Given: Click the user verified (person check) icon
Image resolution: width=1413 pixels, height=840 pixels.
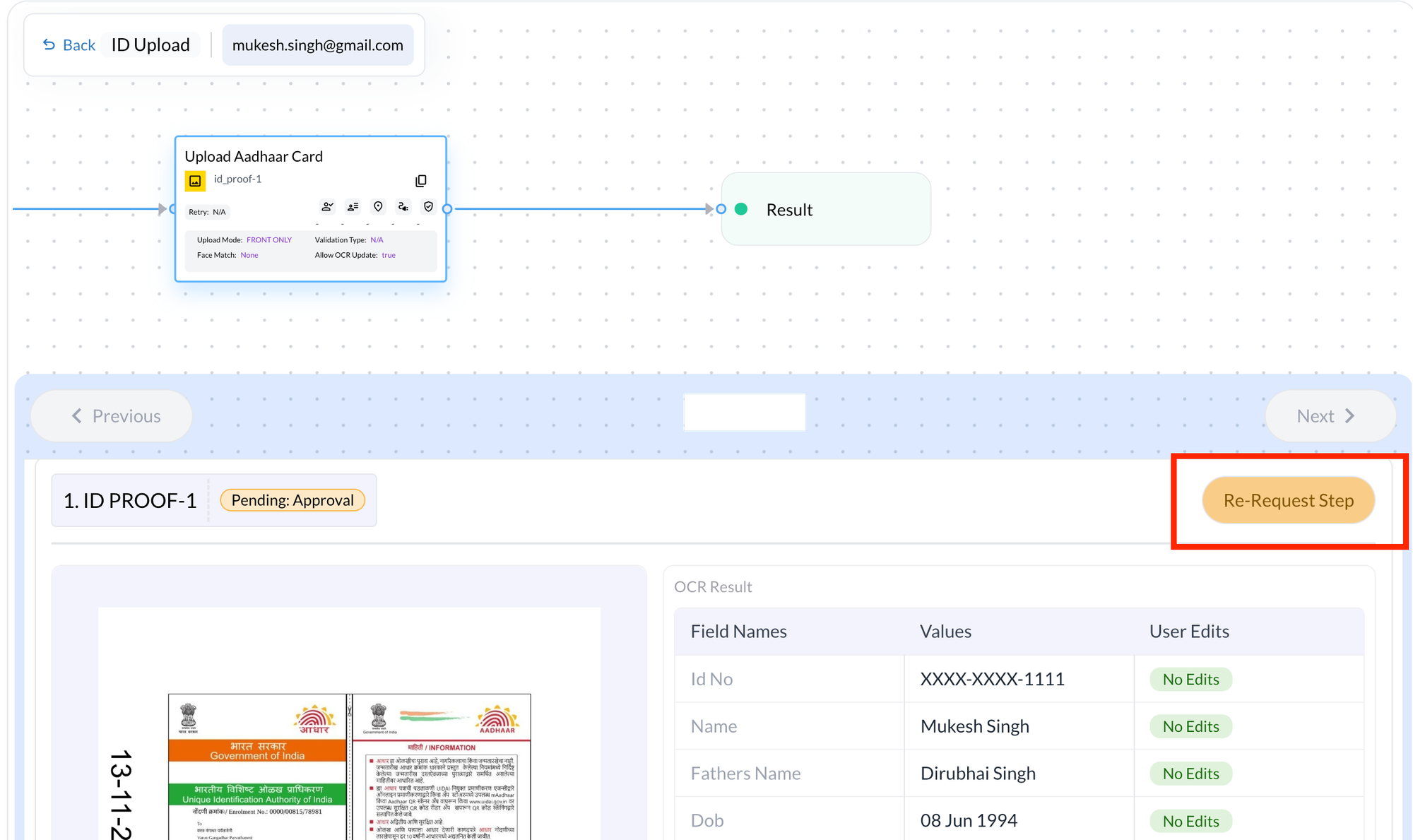Looking at the screenshot, I should click(x=327, y=207).
